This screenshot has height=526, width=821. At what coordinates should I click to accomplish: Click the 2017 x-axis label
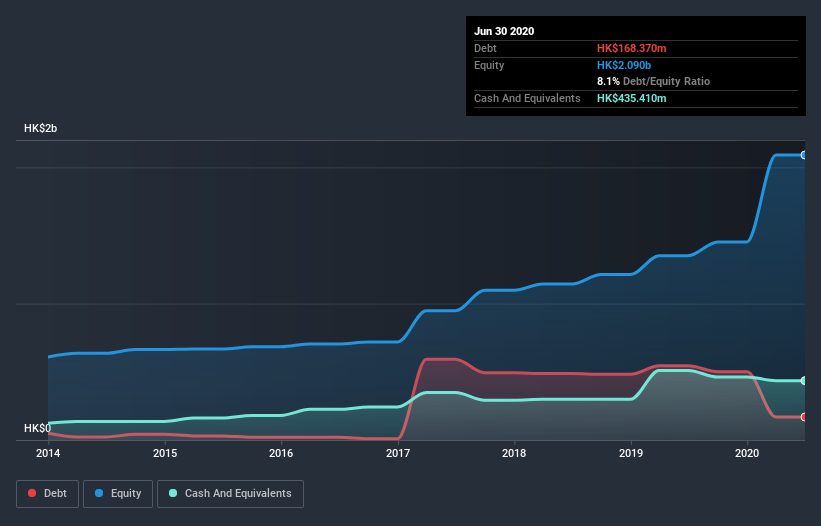pos(398,453)
